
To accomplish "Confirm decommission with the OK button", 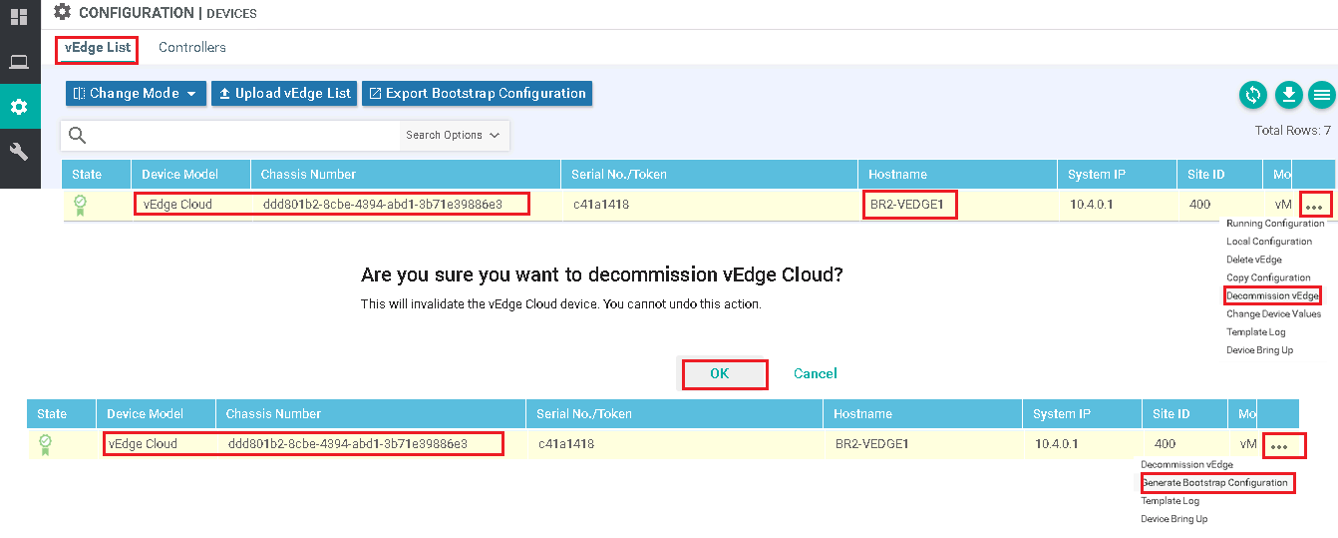I will (719, 373).
